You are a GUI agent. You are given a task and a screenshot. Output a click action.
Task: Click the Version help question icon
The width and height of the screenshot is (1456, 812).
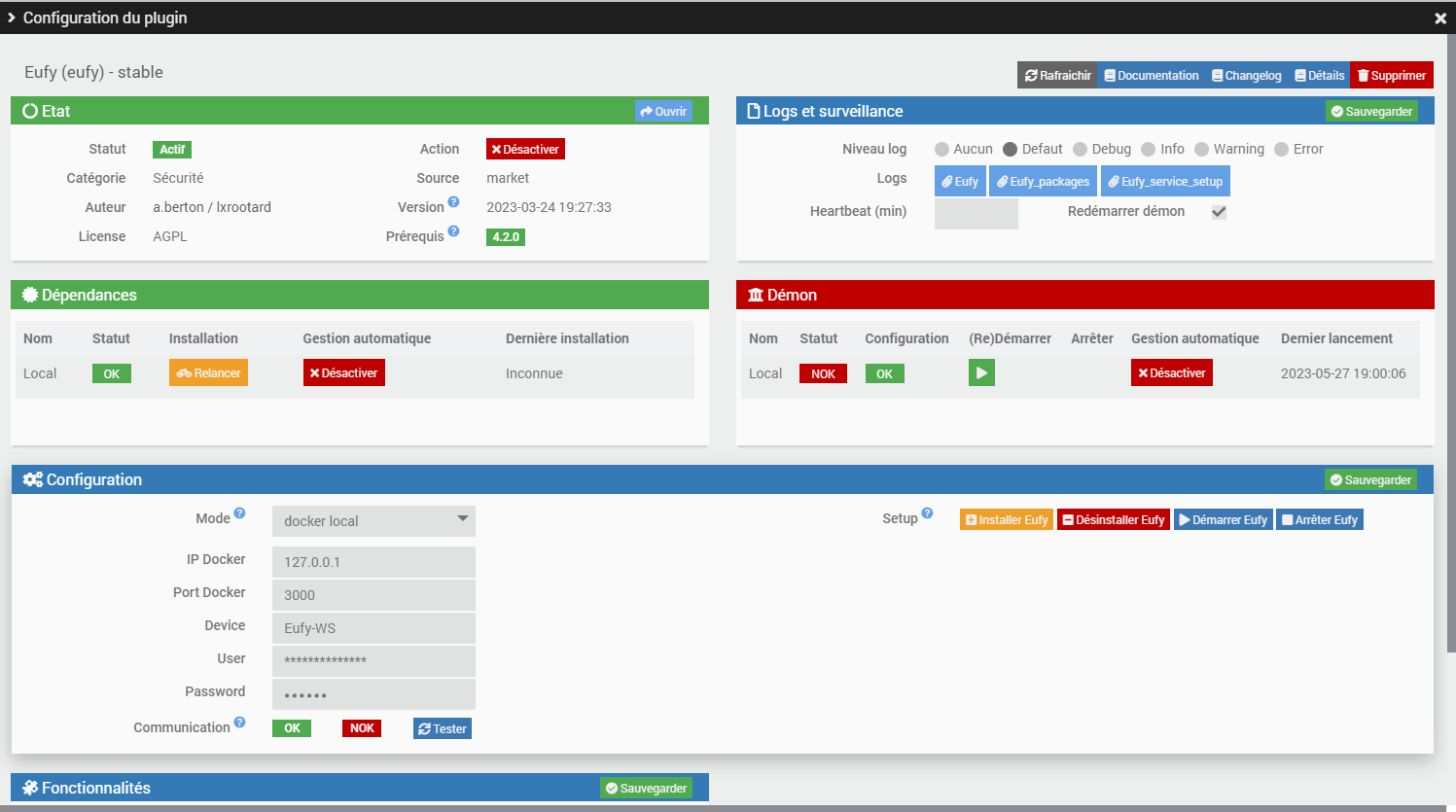453,202
